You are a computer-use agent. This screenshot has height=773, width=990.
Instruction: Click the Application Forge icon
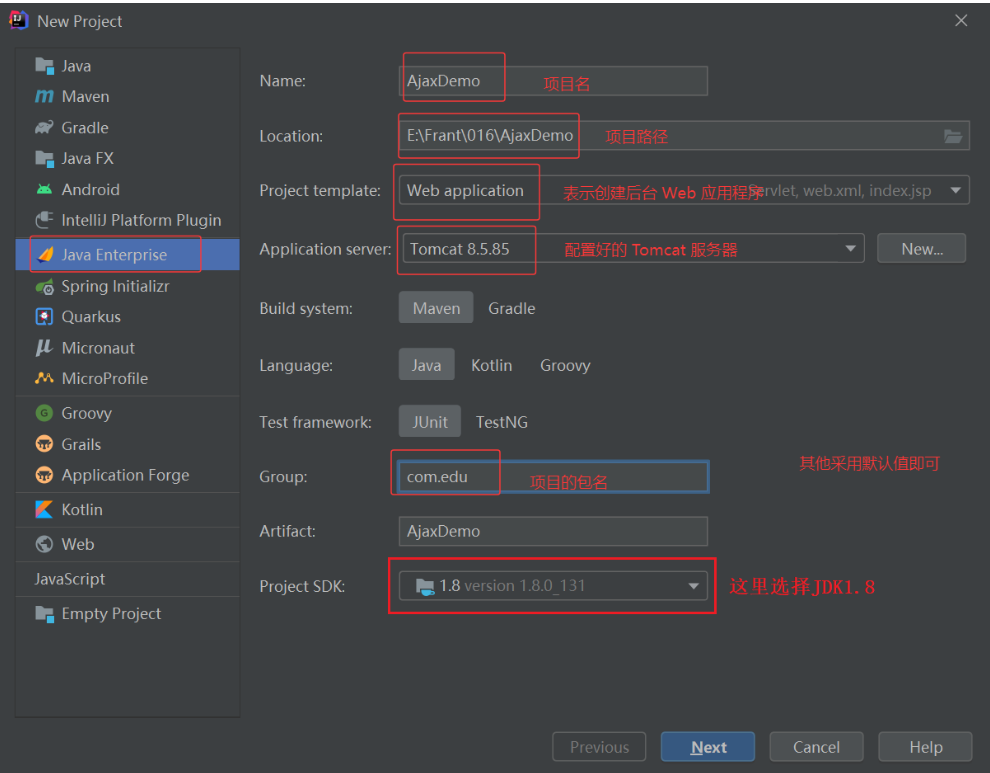click(x=44, y=475)
